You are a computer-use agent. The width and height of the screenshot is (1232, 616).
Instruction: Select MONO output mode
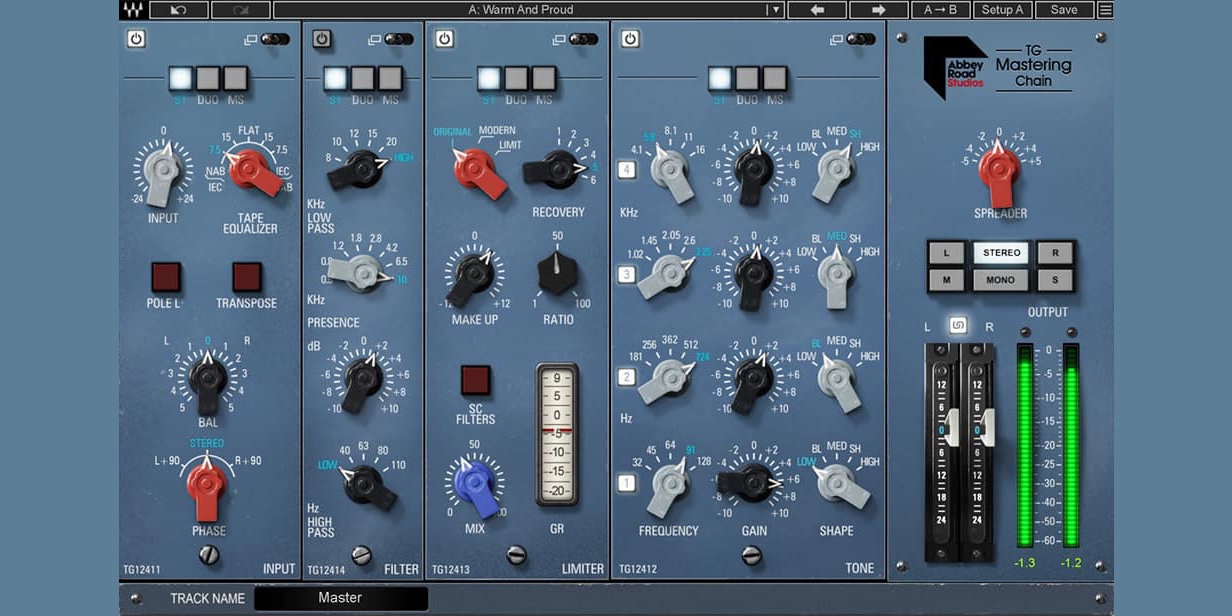pyautogui.click(x=1000, y=281)
